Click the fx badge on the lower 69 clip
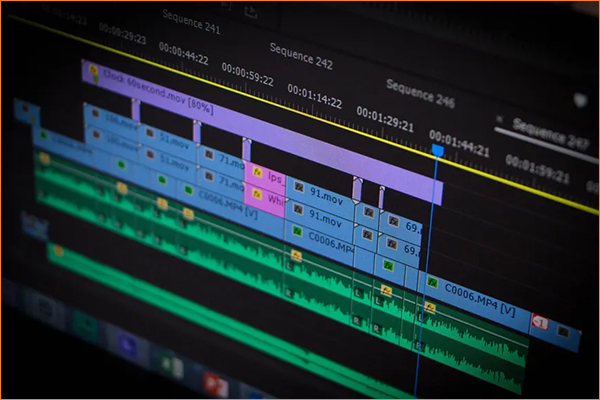 (x=392, y=243)
